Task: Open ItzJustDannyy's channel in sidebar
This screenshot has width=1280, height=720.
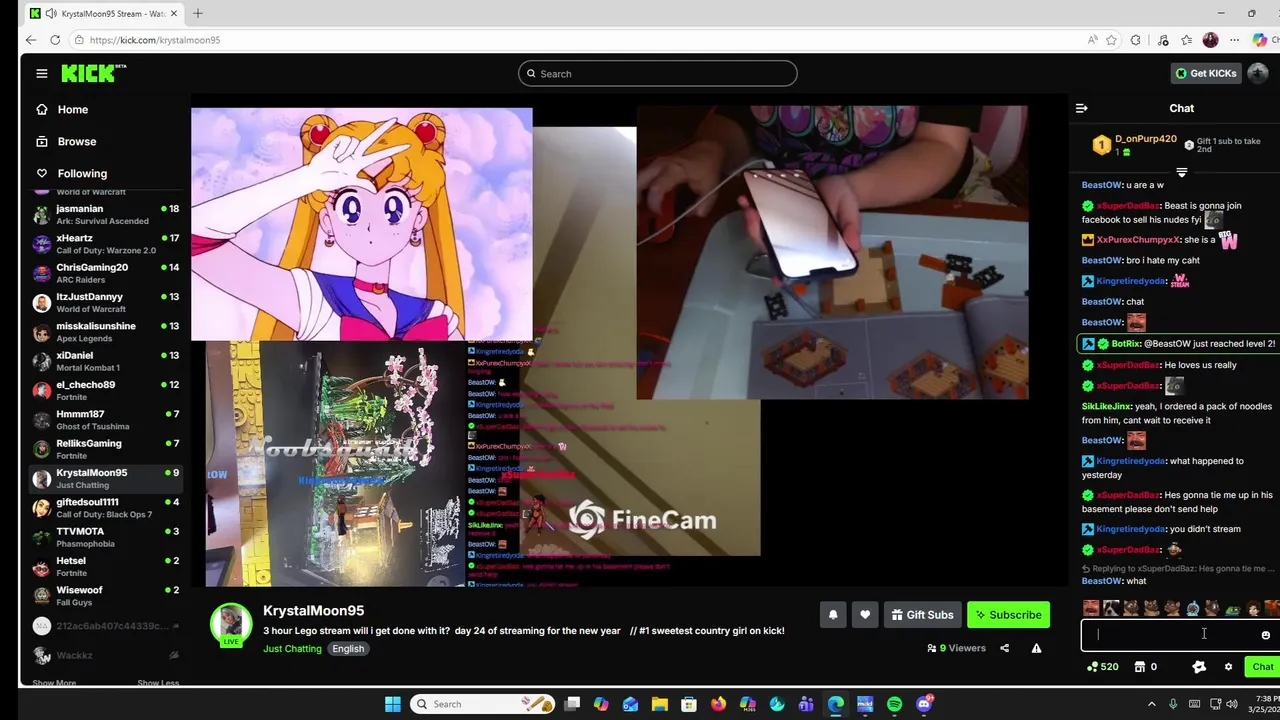Action: (x=105, y=302)
